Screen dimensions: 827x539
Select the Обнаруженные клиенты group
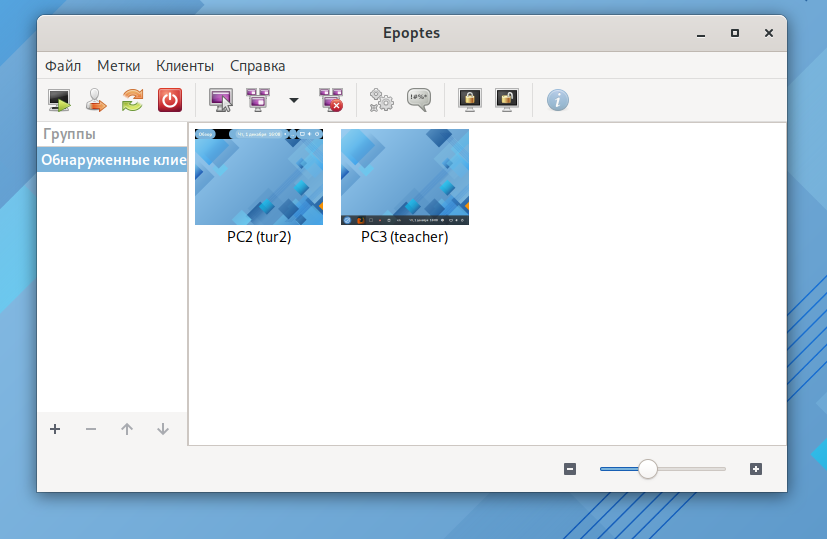tap(112, 160)
